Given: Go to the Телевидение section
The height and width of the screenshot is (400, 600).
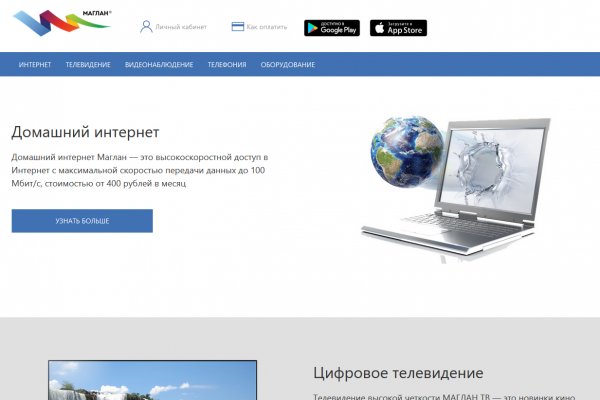Looking at the screenshot, I should coord(88,65).
